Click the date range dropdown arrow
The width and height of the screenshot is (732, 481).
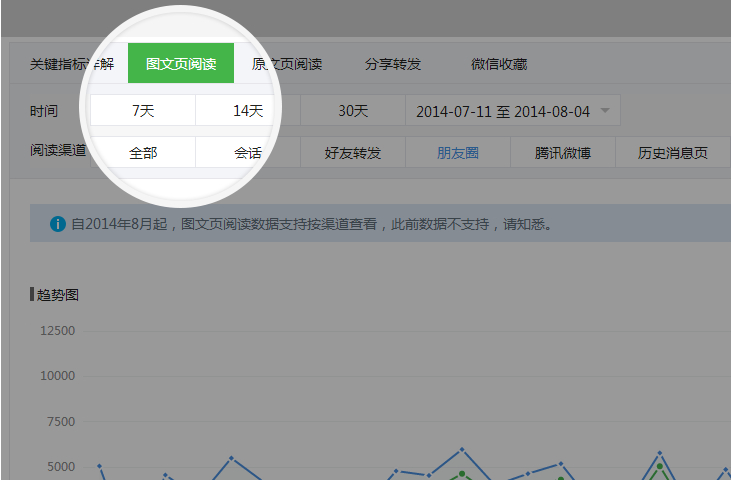tap(605, 111)
